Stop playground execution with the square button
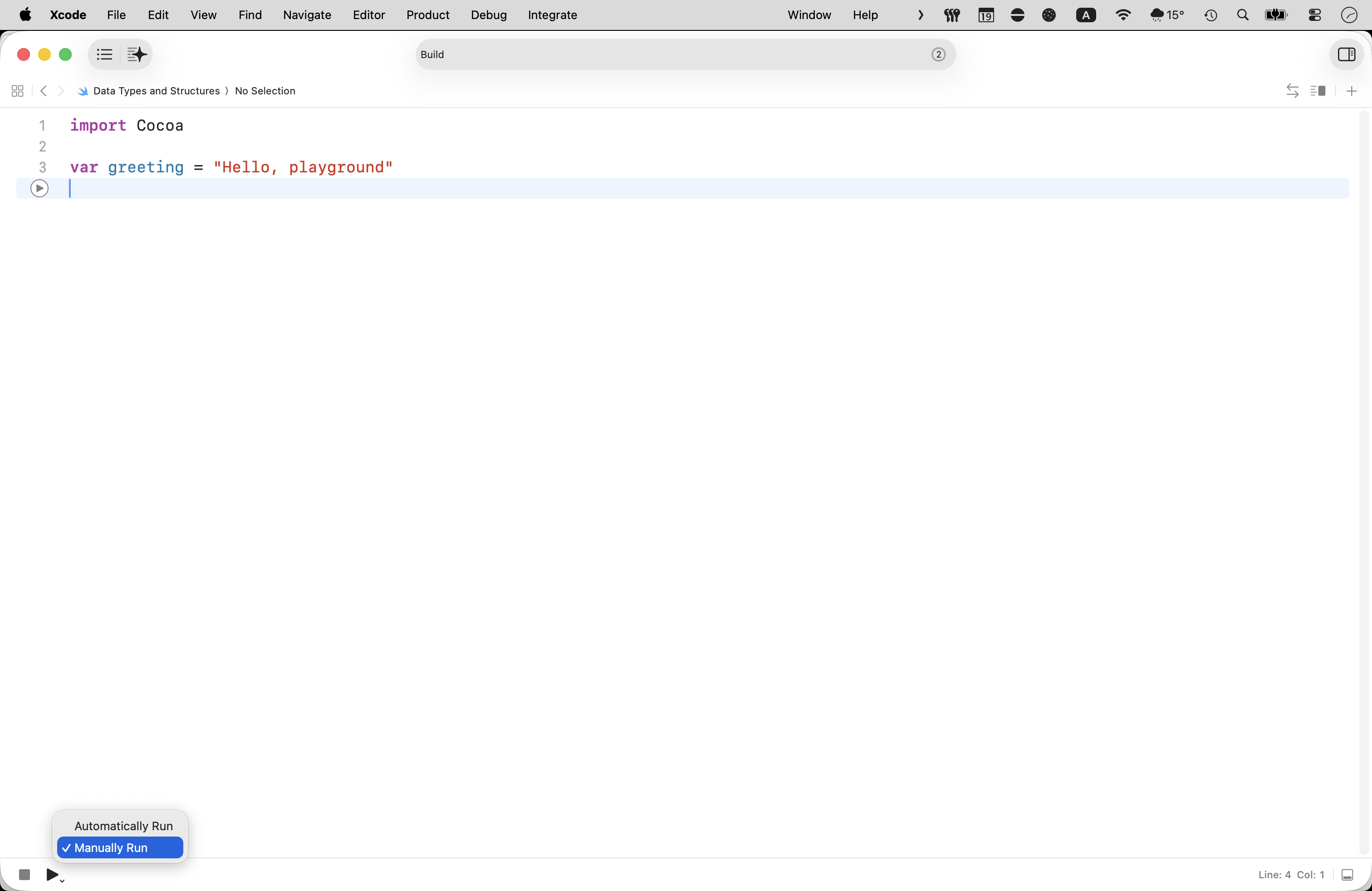Viewport: 1372px width, 891px height. [24, 874]
